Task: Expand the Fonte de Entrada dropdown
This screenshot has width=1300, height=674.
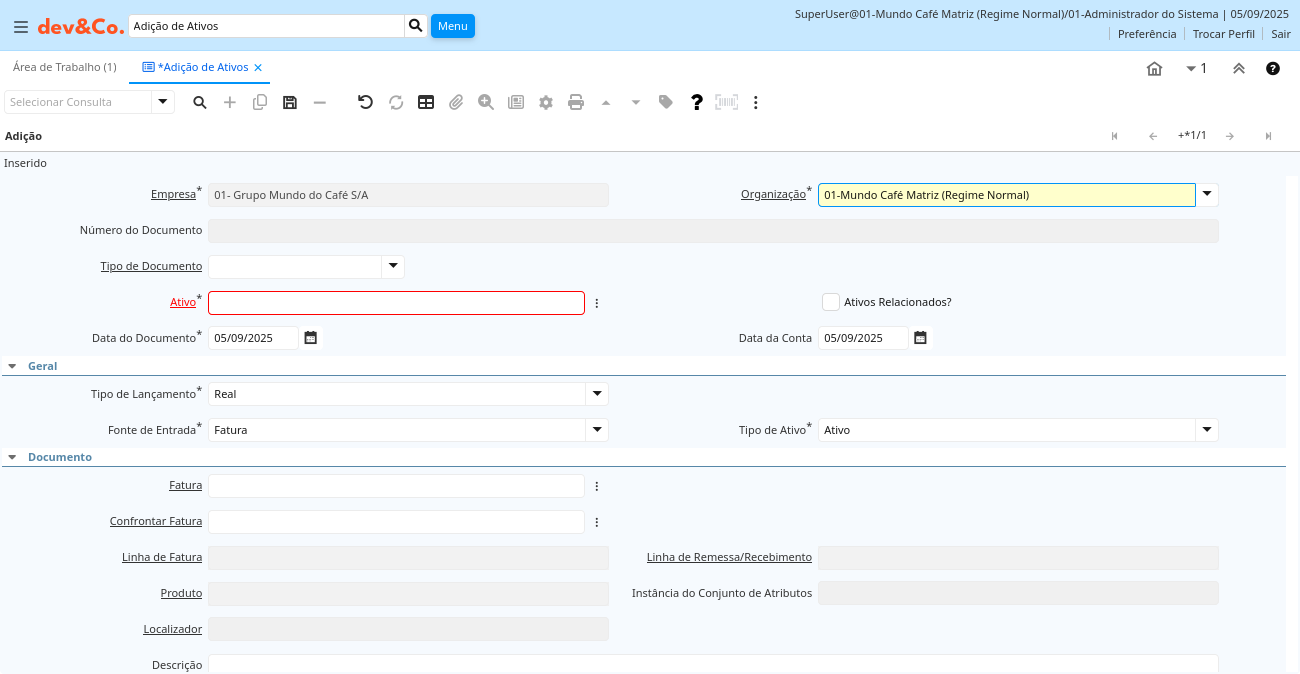Action: click(x=597, y=430)
